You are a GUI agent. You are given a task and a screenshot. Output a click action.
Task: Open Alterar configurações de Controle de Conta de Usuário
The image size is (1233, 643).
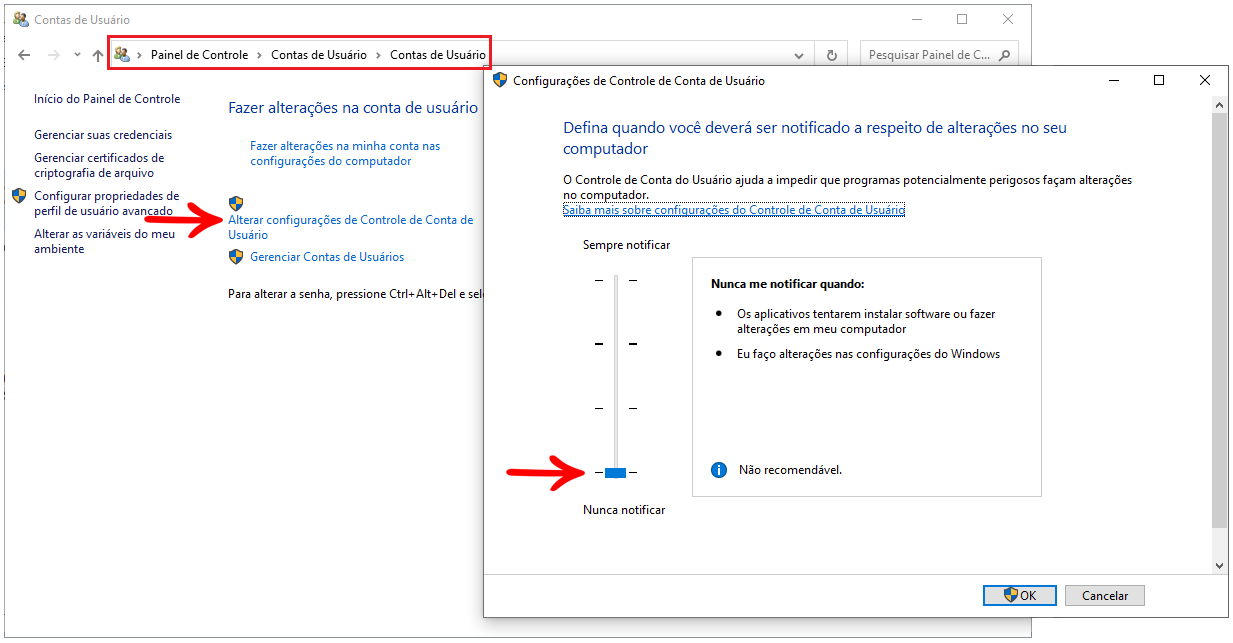click(351, 227)
